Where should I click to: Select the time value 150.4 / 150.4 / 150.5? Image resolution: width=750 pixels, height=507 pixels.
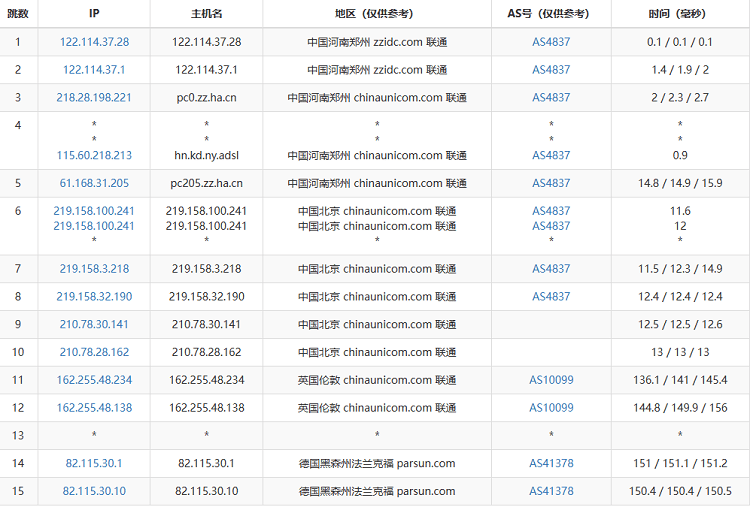680,491
